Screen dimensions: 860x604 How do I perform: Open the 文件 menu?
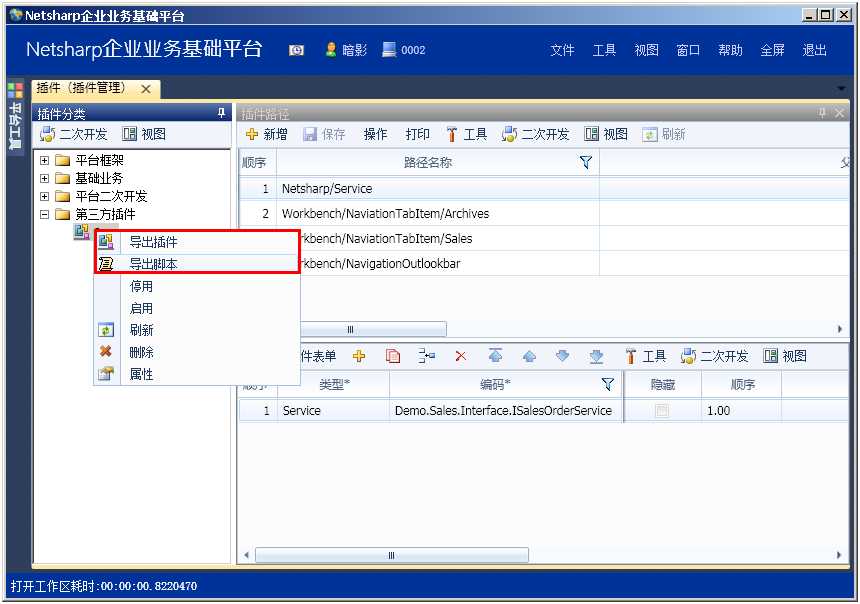coord(562,50)
